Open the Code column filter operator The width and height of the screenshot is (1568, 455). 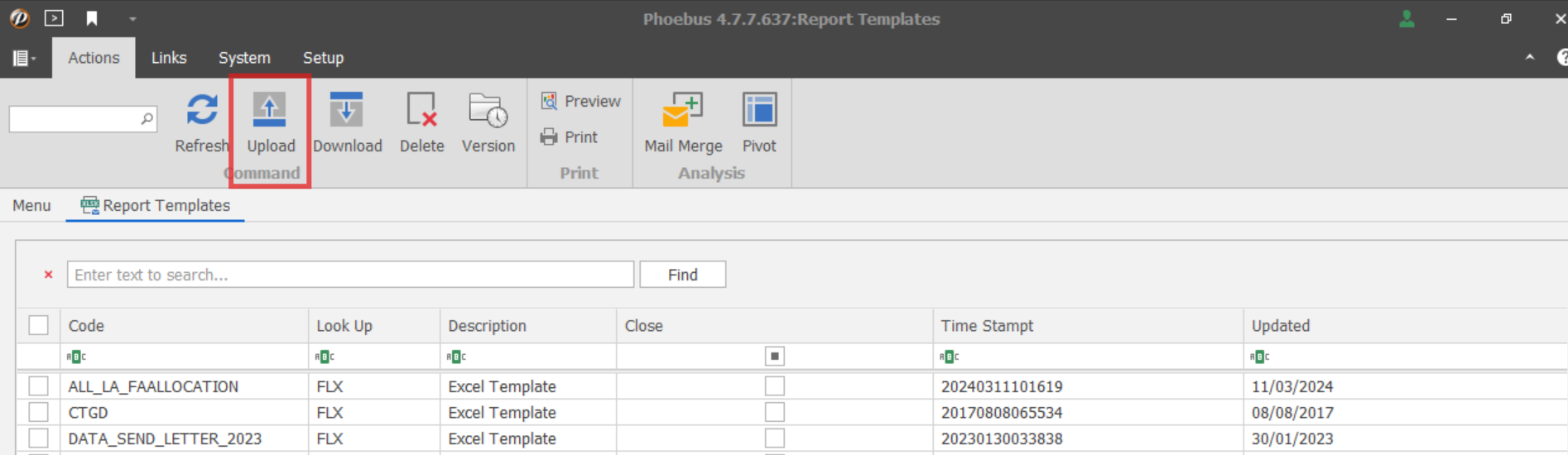[76, 357]
